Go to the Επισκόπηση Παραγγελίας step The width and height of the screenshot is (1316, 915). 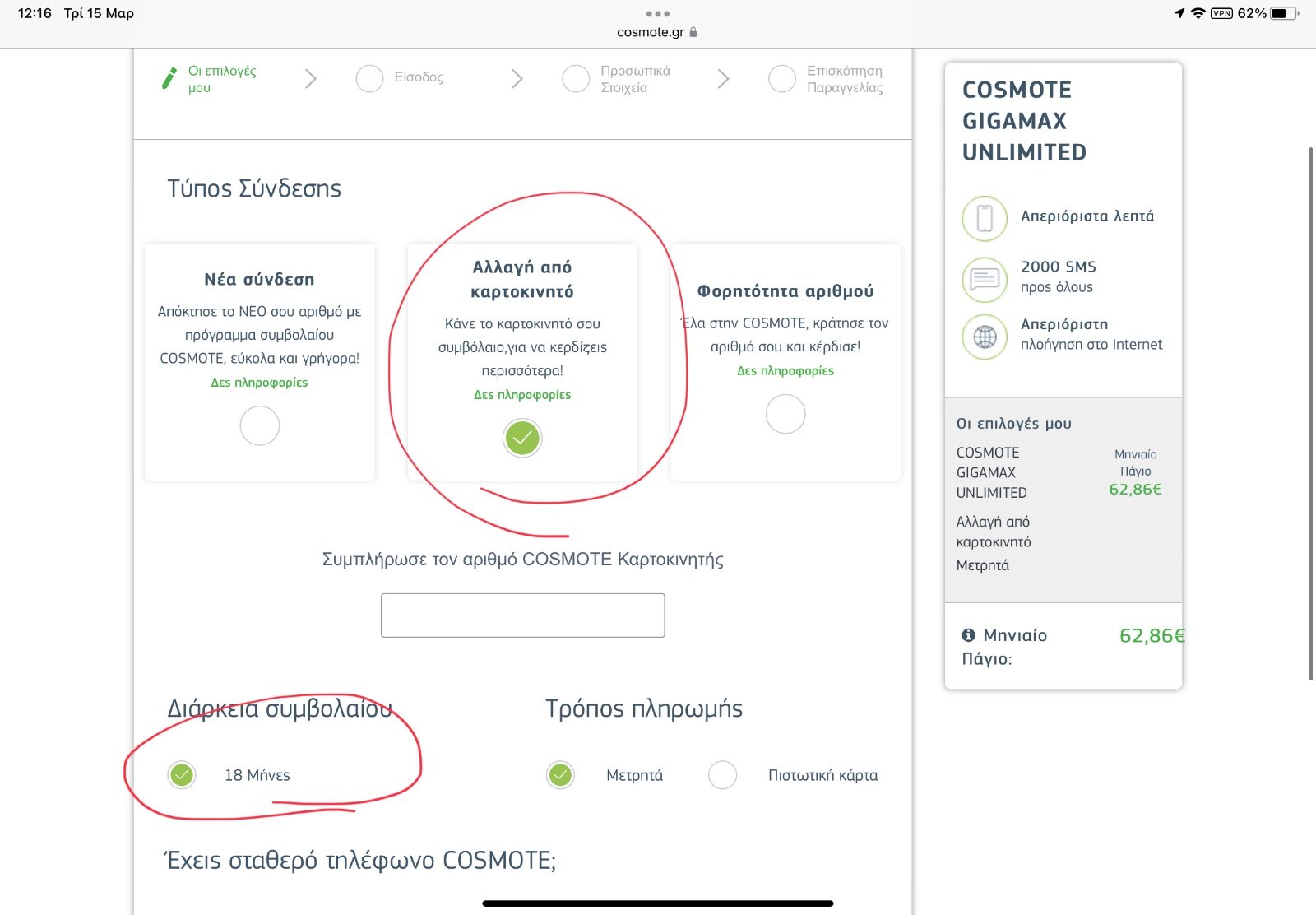(x=845, y=79)
